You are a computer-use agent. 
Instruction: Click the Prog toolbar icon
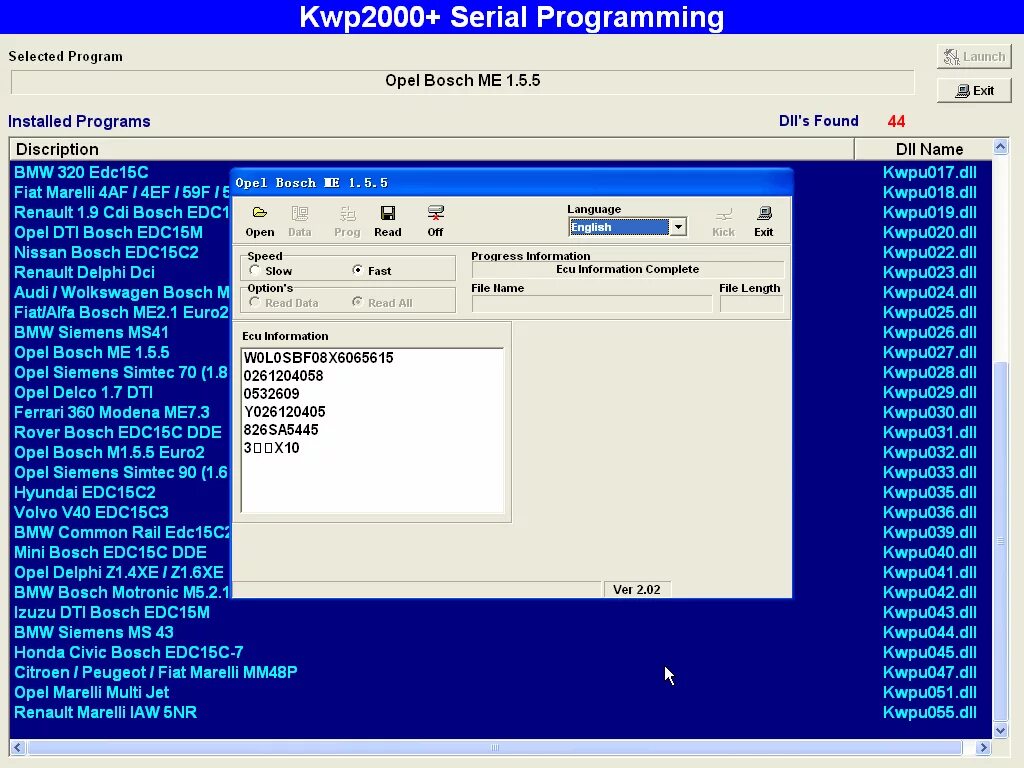click(347, 221)
